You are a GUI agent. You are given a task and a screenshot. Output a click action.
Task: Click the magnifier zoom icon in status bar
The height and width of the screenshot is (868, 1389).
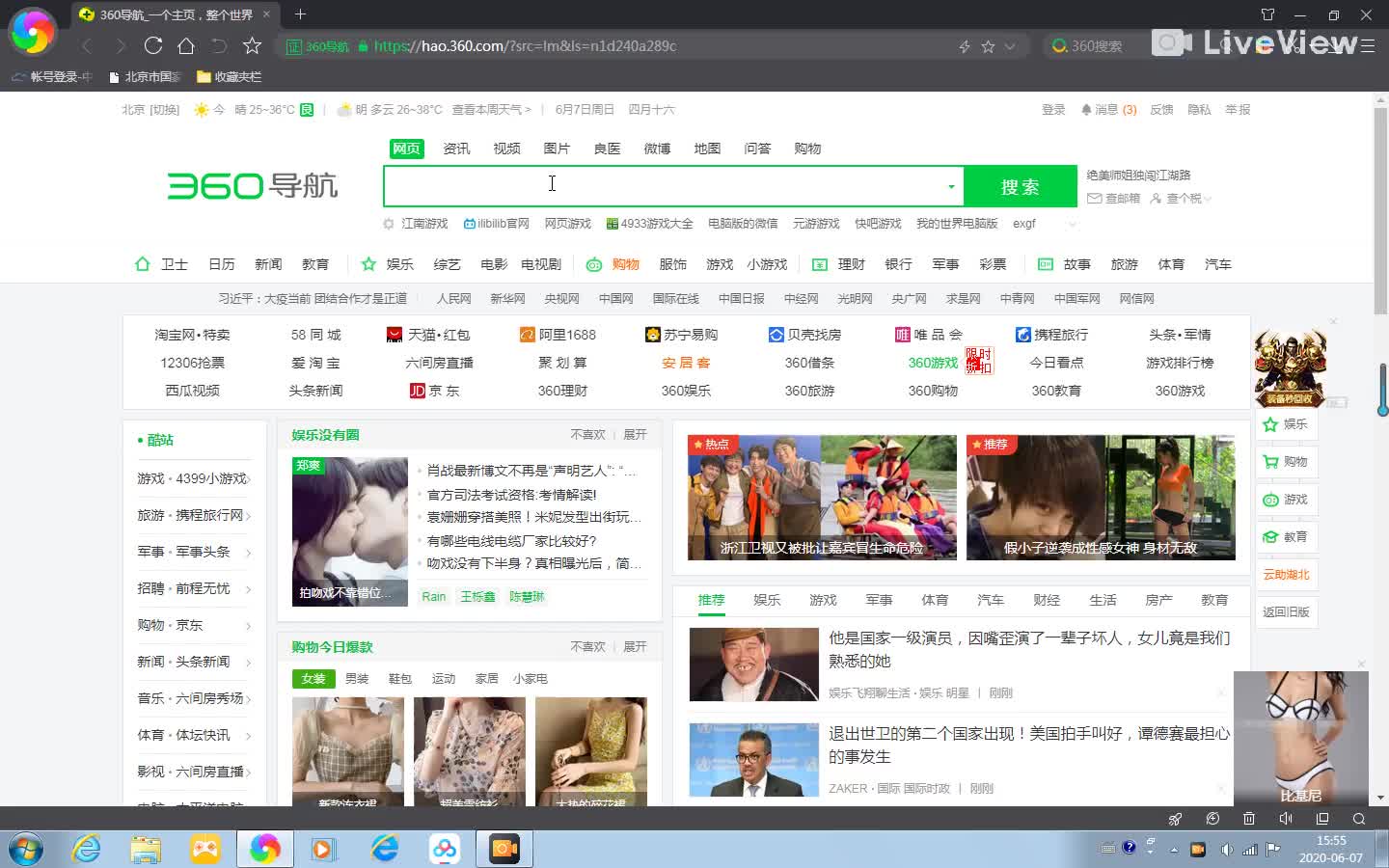1359,819
